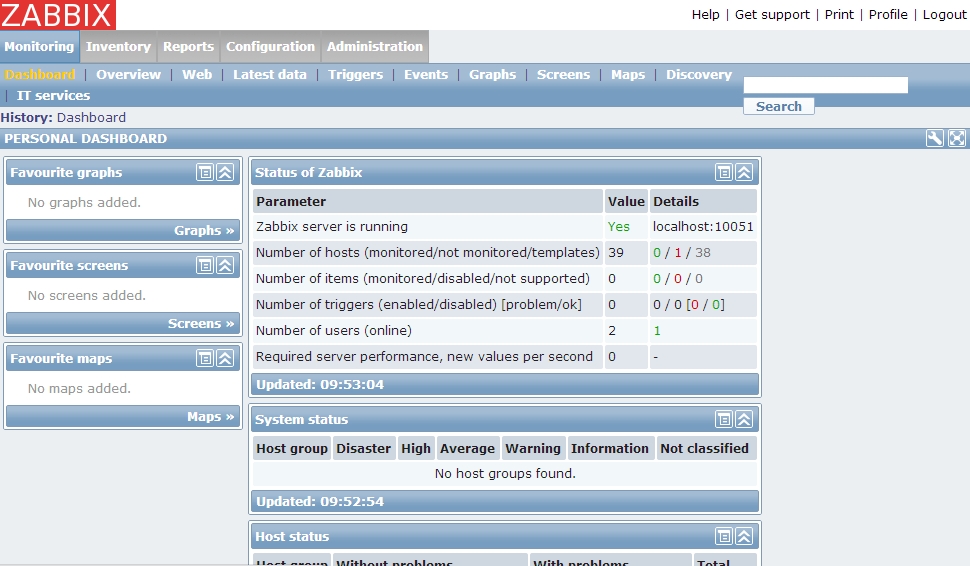Open dashboard configuration wrench icon

(x=935, y=138)
